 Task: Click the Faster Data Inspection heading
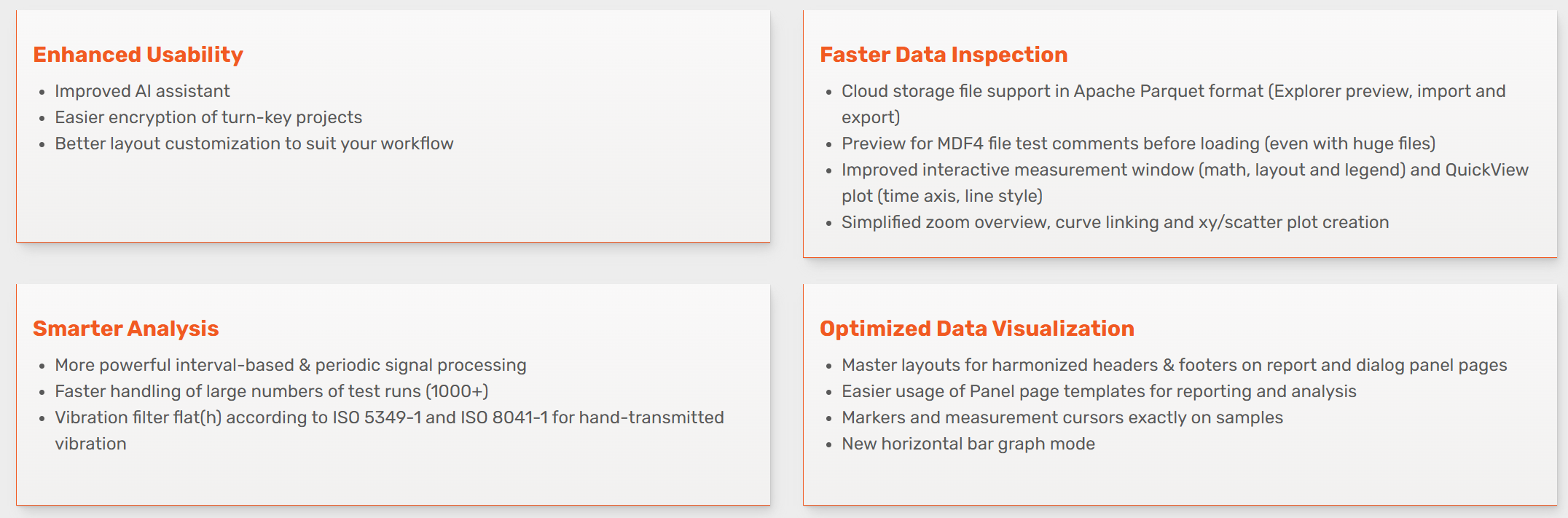[944, 55]
